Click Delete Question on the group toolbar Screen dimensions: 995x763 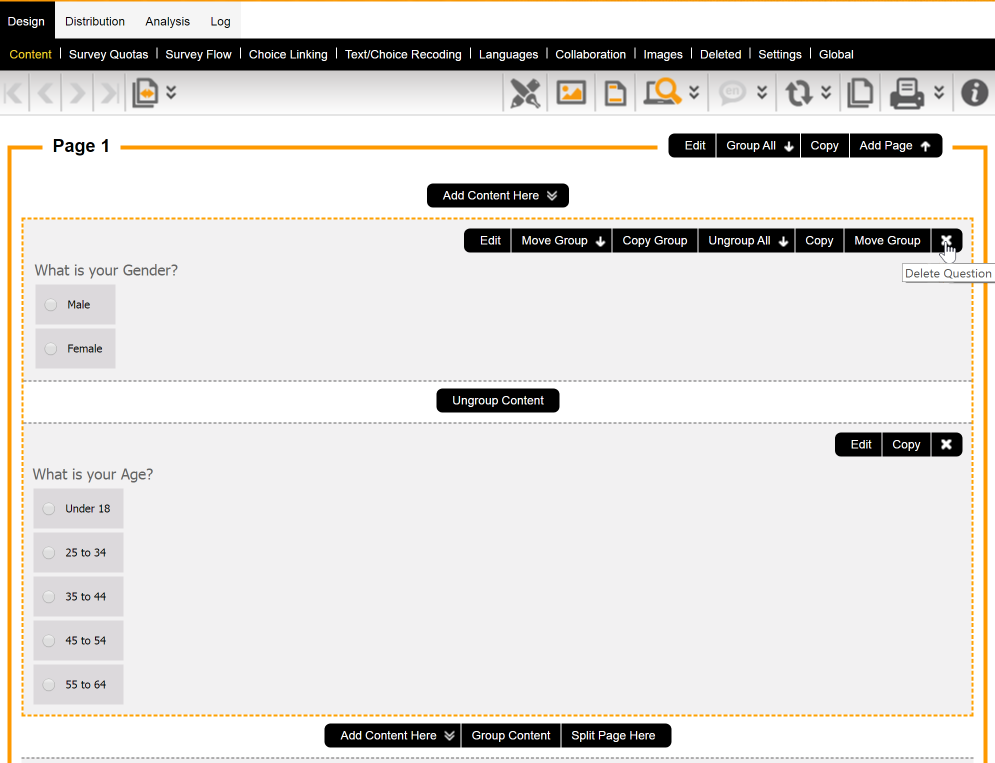click(946, 240)
